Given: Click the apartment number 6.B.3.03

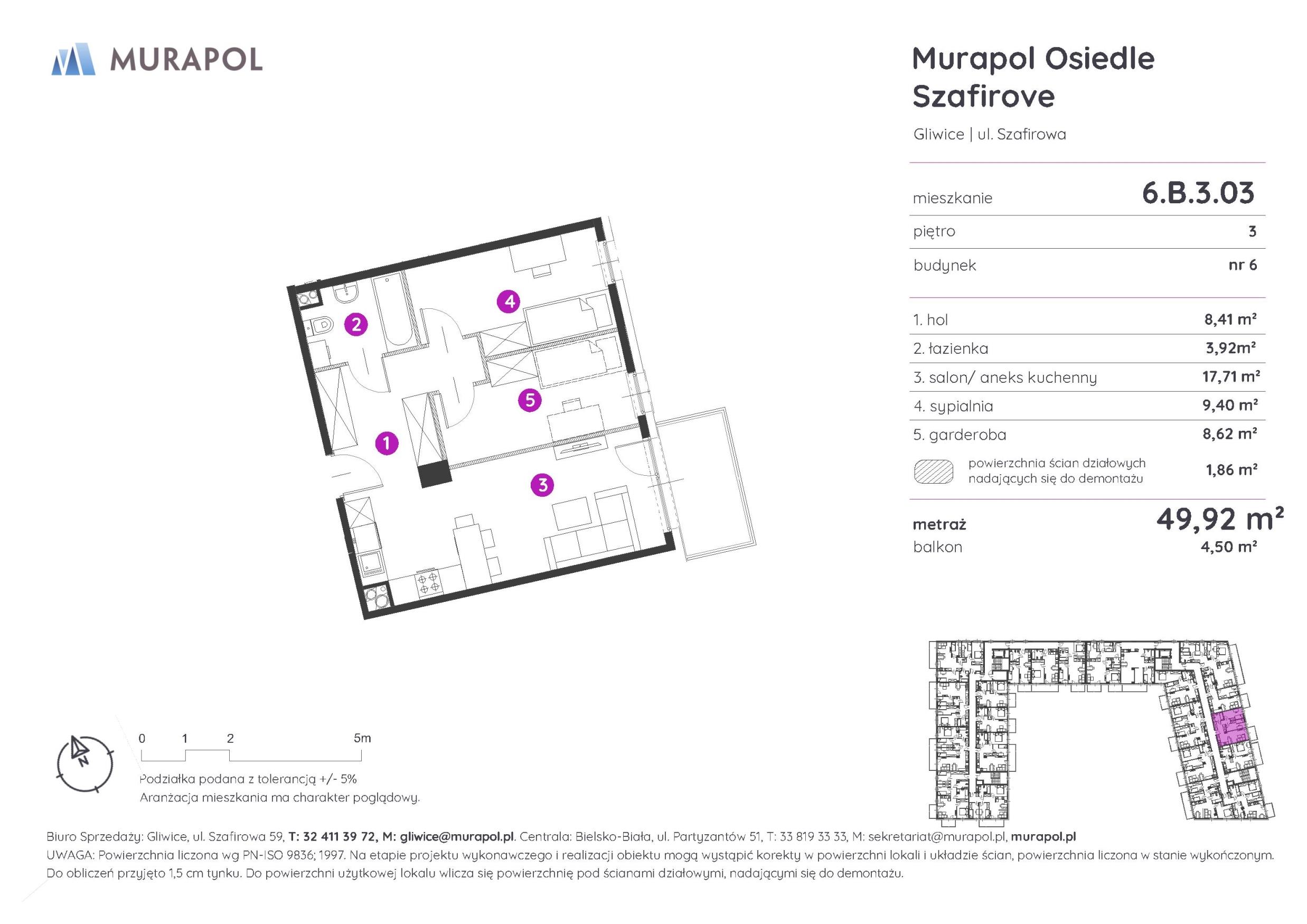Looking at the screenshot, I should [x=1198, y=194].
